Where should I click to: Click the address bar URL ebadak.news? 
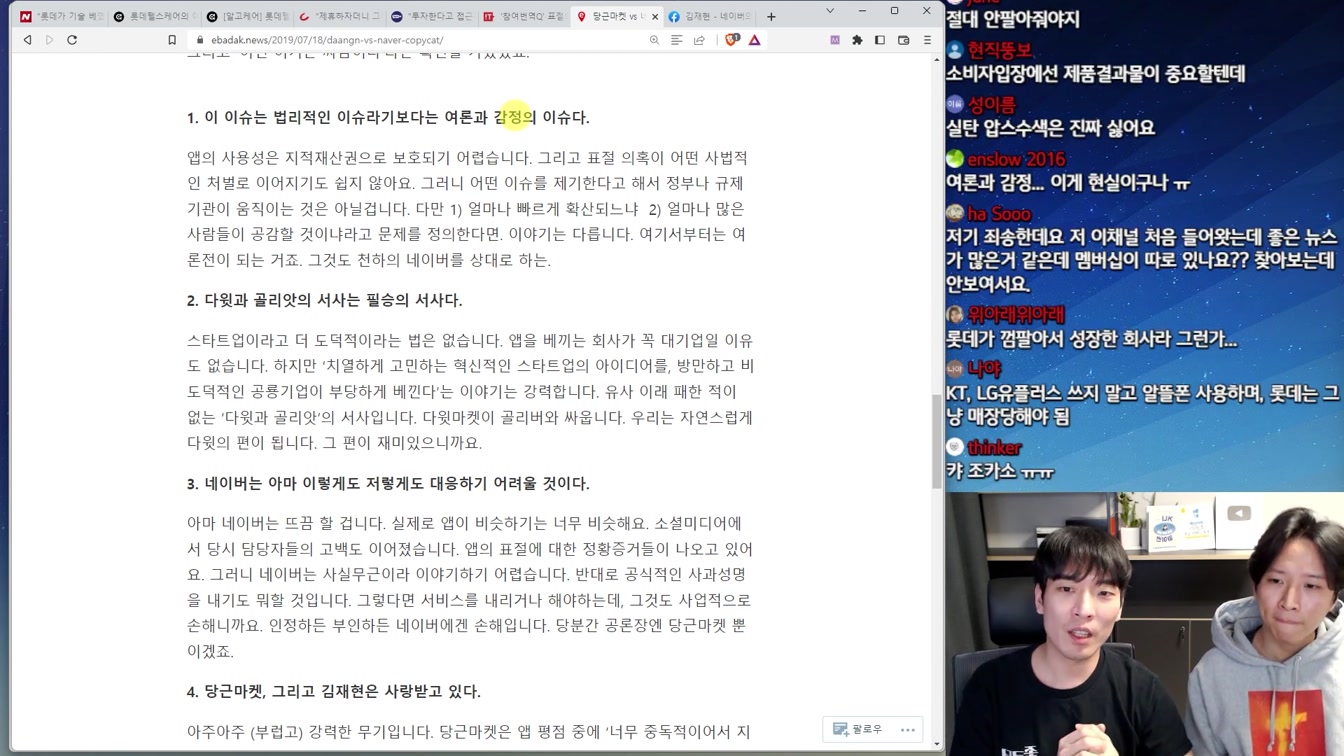pyautogui.click(x=327, y=40)
